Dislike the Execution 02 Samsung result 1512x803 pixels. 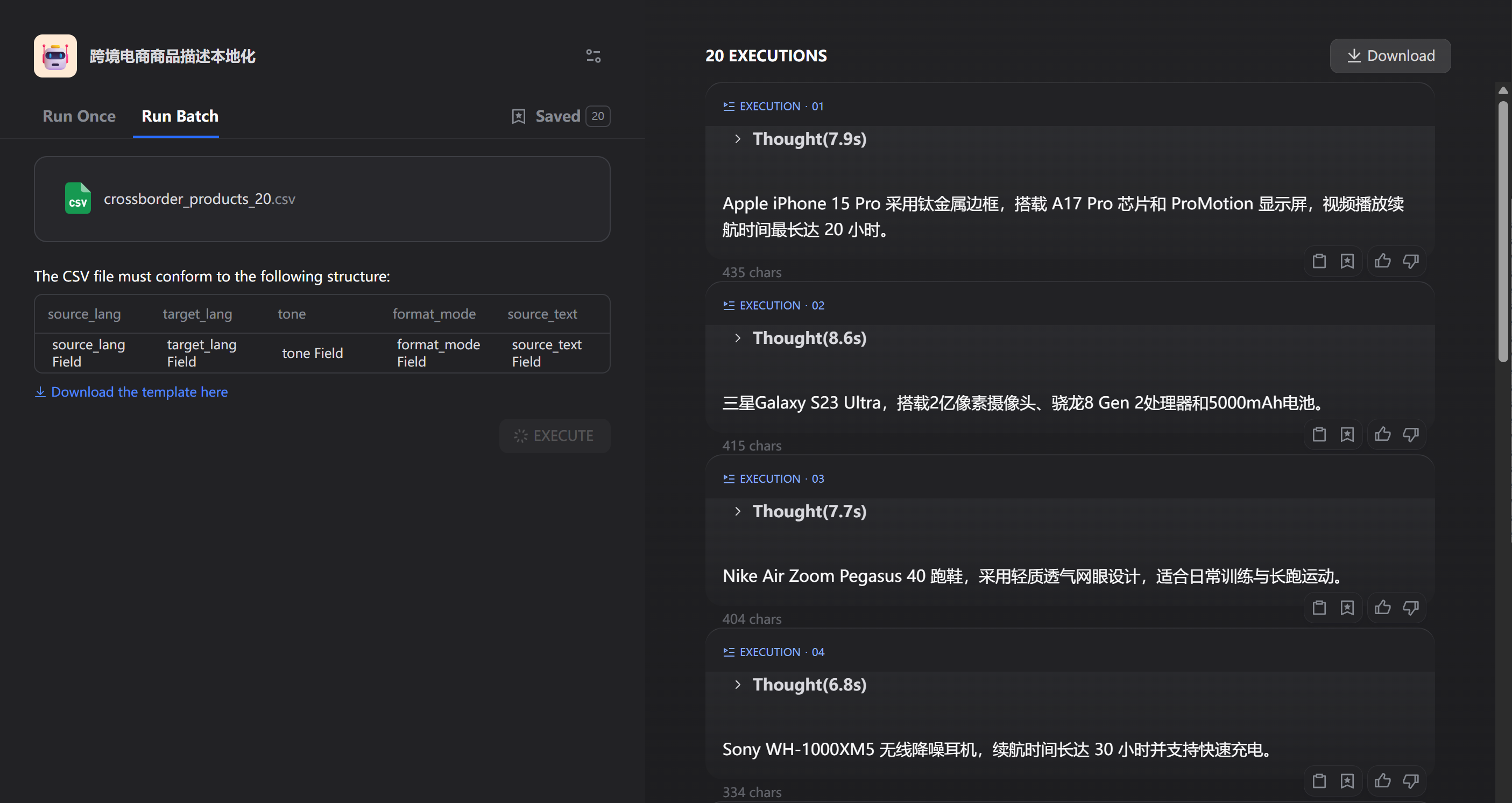tap(1410, 434)
